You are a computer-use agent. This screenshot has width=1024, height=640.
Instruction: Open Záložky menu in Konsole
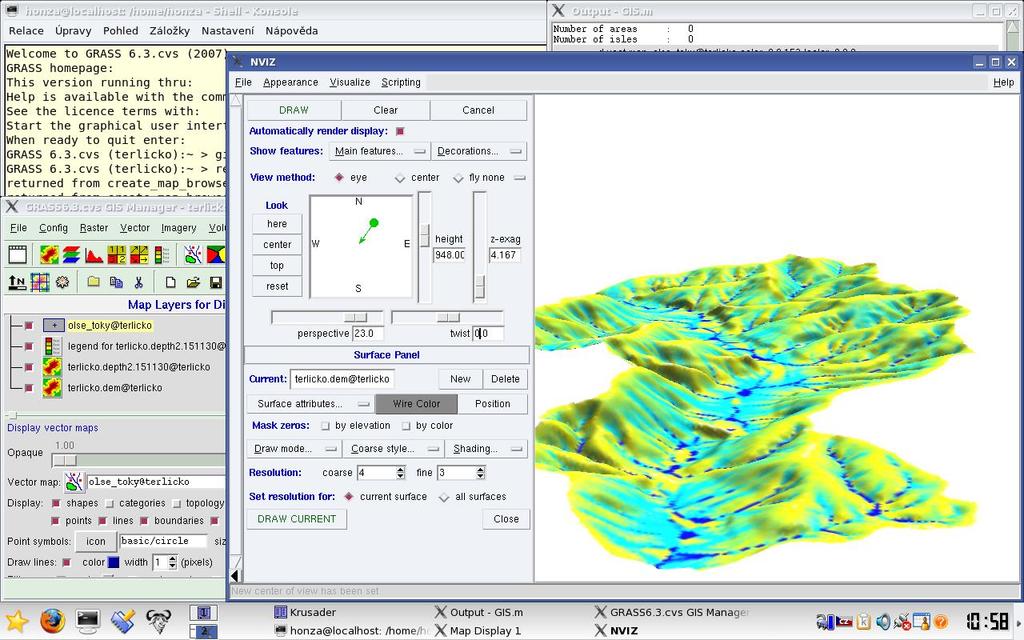coord(170,31)
